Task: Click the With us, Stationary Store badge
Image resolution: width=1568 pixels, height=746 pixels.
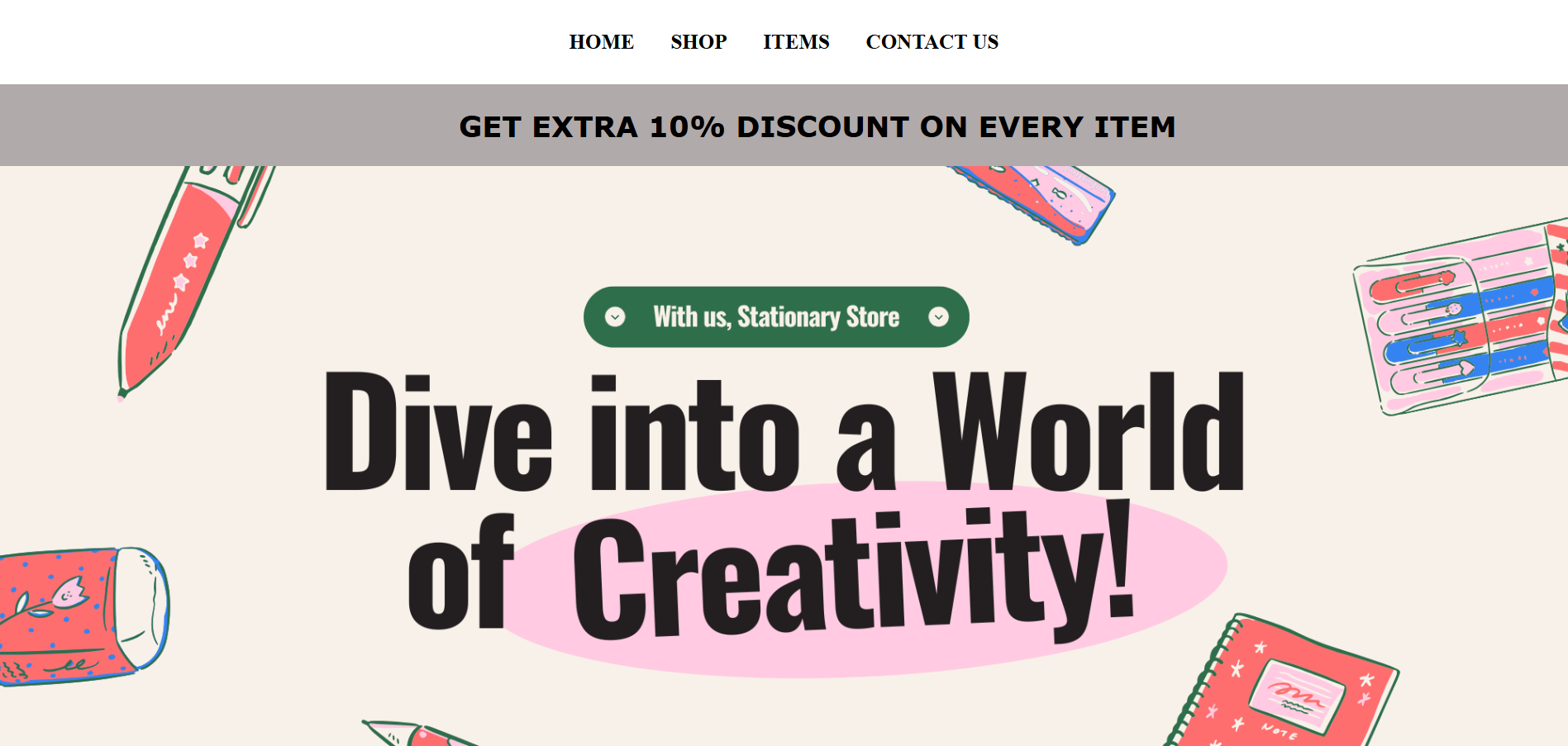Action: point(776,317)
